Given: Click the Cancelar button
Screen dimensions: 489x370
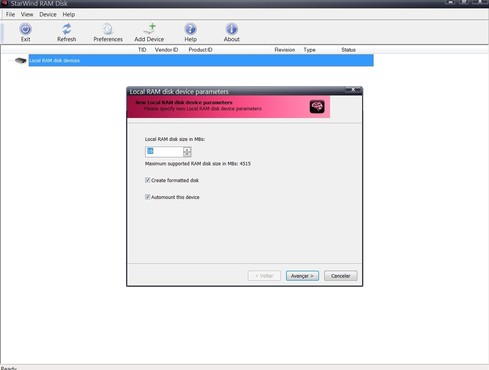Looking at the screenshot, I should pos(340,276).
